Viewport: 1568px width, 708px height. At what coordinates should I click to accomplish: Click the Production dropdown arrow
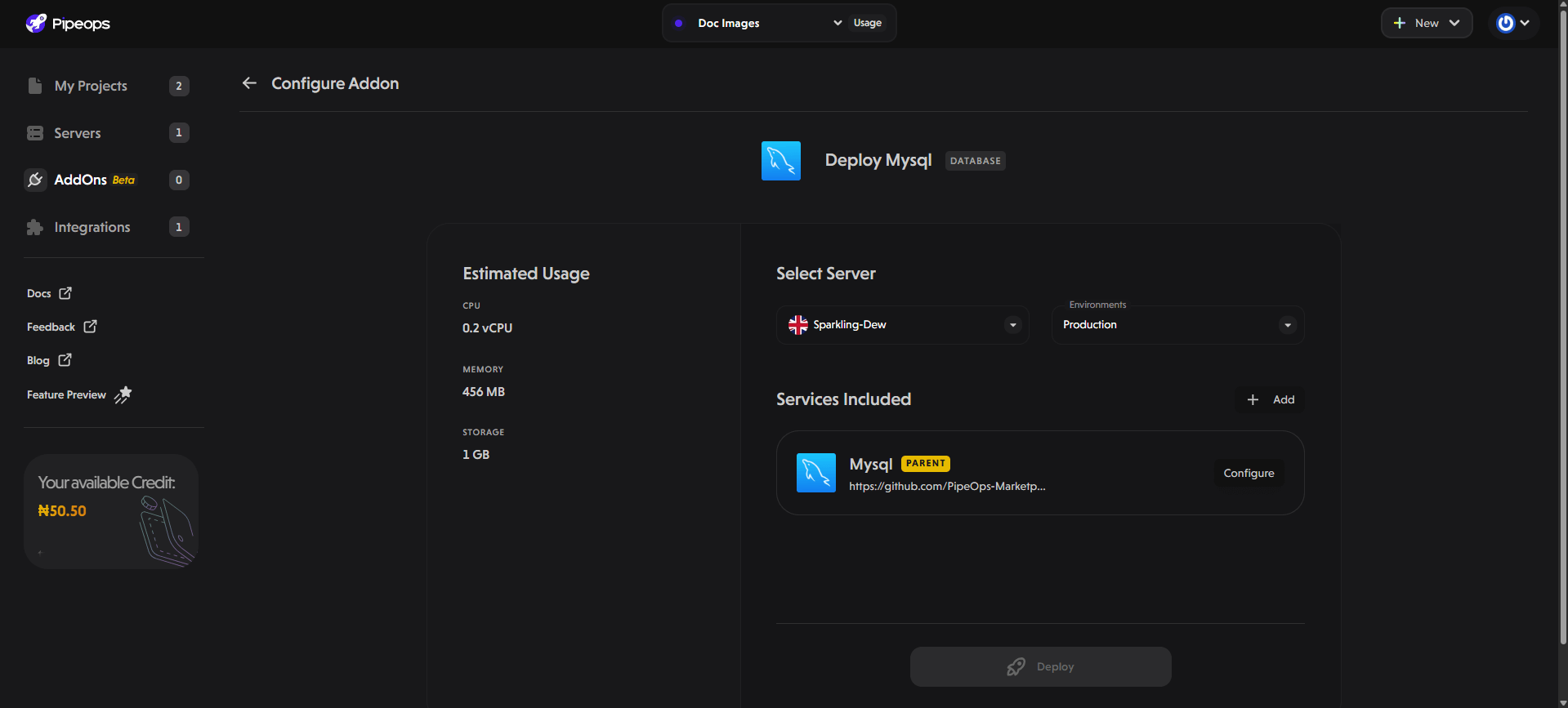(1288, 325)
